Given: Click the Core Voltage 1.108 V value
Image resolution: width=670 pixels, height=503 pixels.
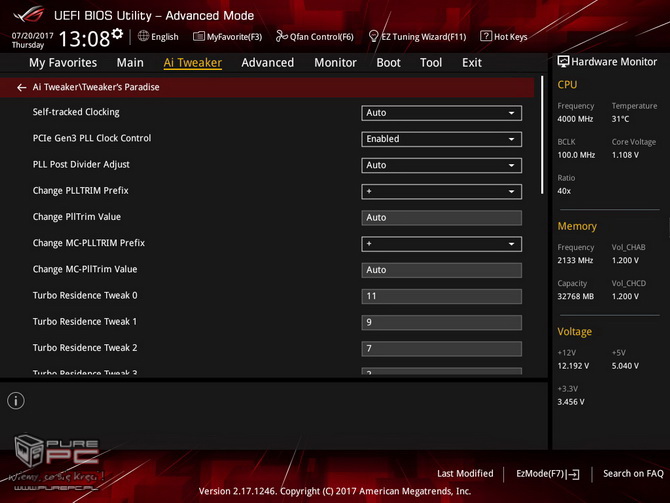Looking at the screenshot, I should click(x=625, y=155).
